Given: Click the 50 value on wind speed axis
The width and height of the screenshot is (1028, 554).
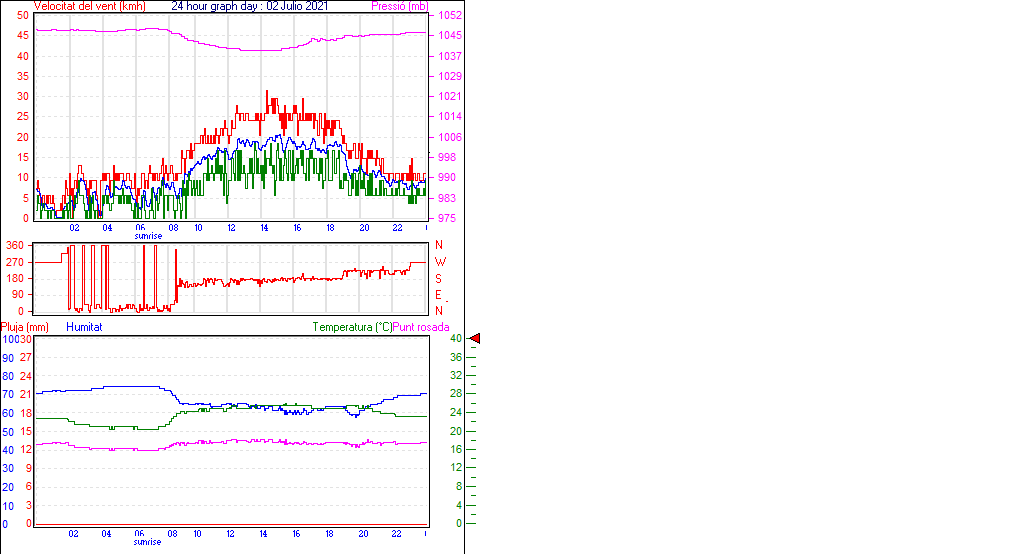Looking at the screenshot, I should [x=23, y=16].
